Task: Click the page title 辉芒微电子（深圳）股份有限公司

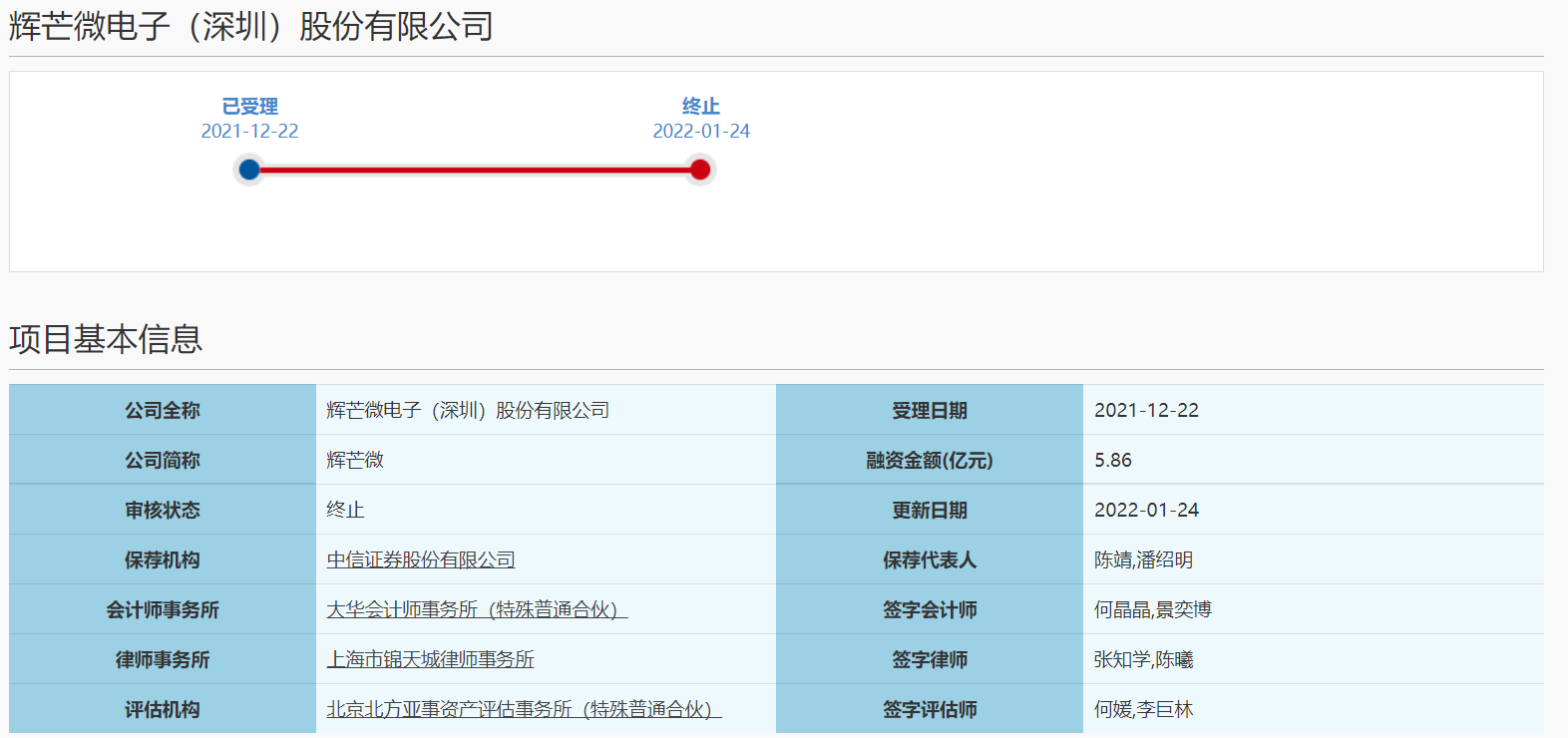Action: click(x=251, y=26)
